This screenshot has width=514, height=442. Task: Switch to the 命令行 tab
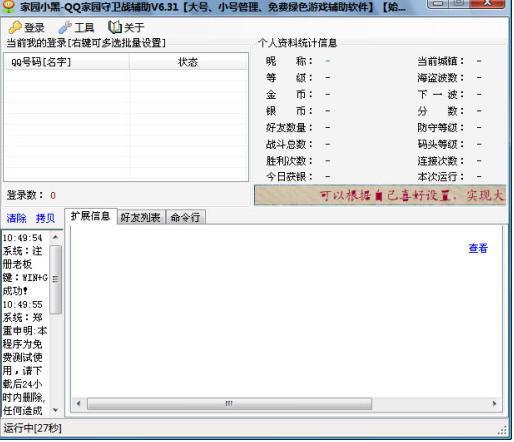click(x=185, y=217)
